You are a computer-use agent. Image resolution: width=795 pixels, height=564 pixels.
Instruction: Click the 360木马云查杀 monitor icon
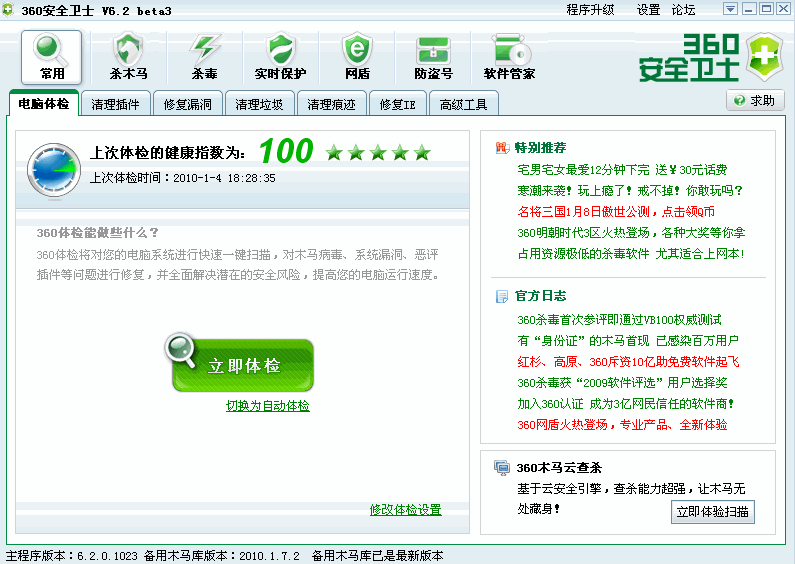tap(502, 468)
